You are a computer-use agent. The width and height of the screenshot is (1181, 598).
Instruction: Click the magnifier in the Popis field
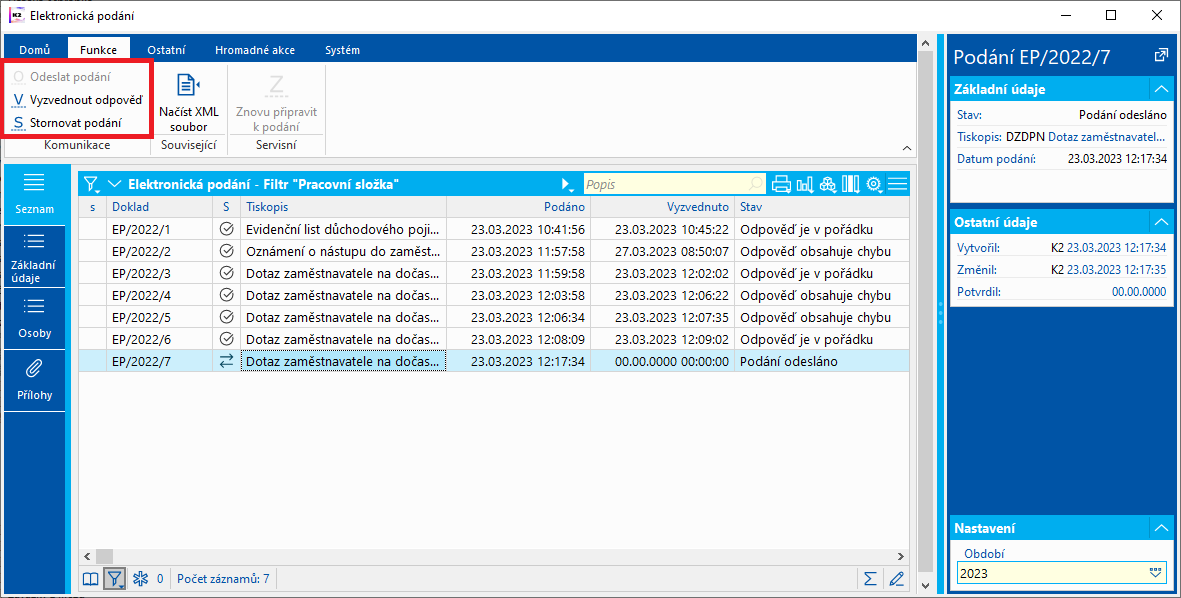click(755, 184)
